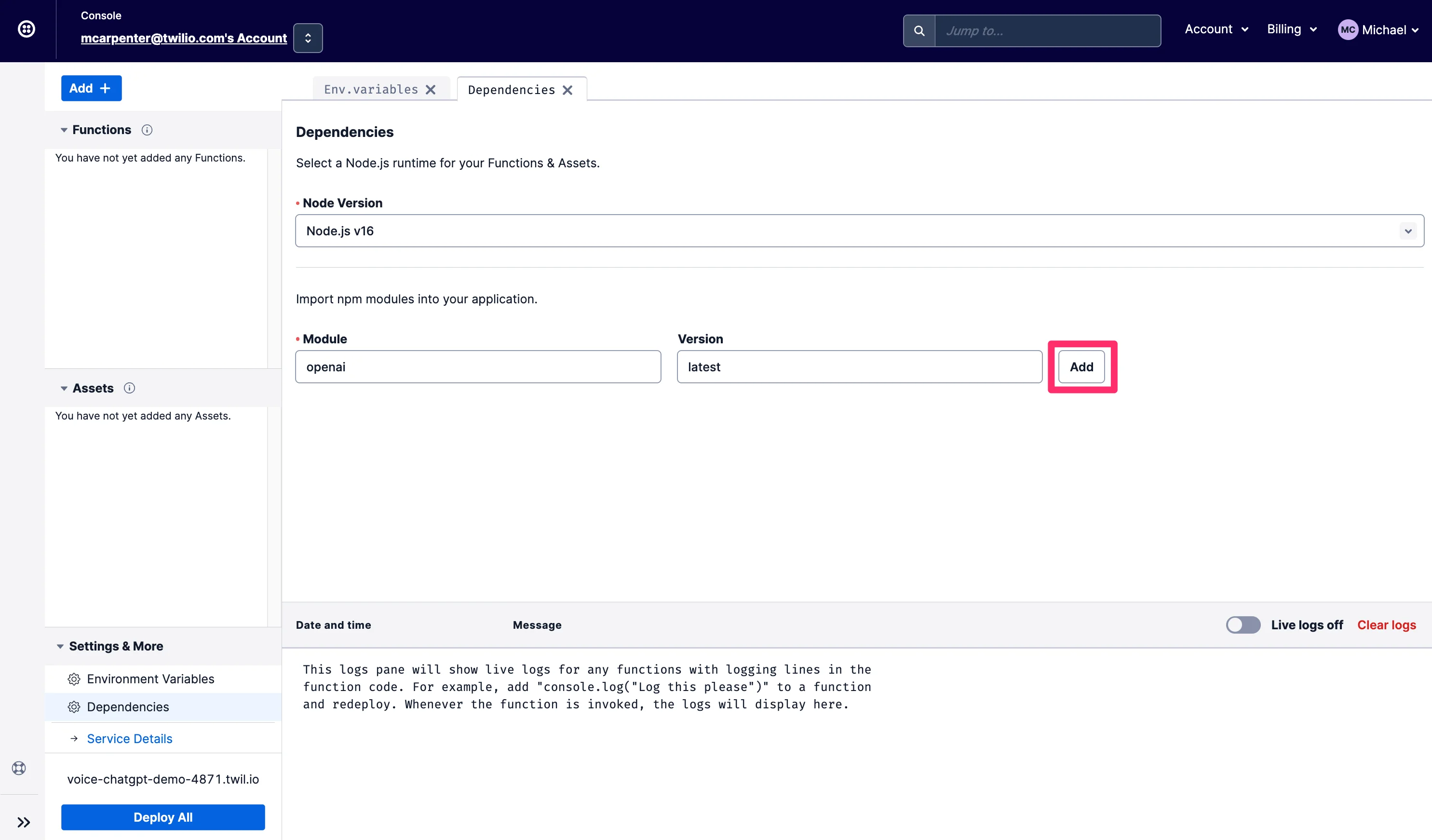Image resolution: width=1432 pixels, height=840 pixels.
Task: Click the Dependencies gear icon
Action: click(x=74, y=707)
